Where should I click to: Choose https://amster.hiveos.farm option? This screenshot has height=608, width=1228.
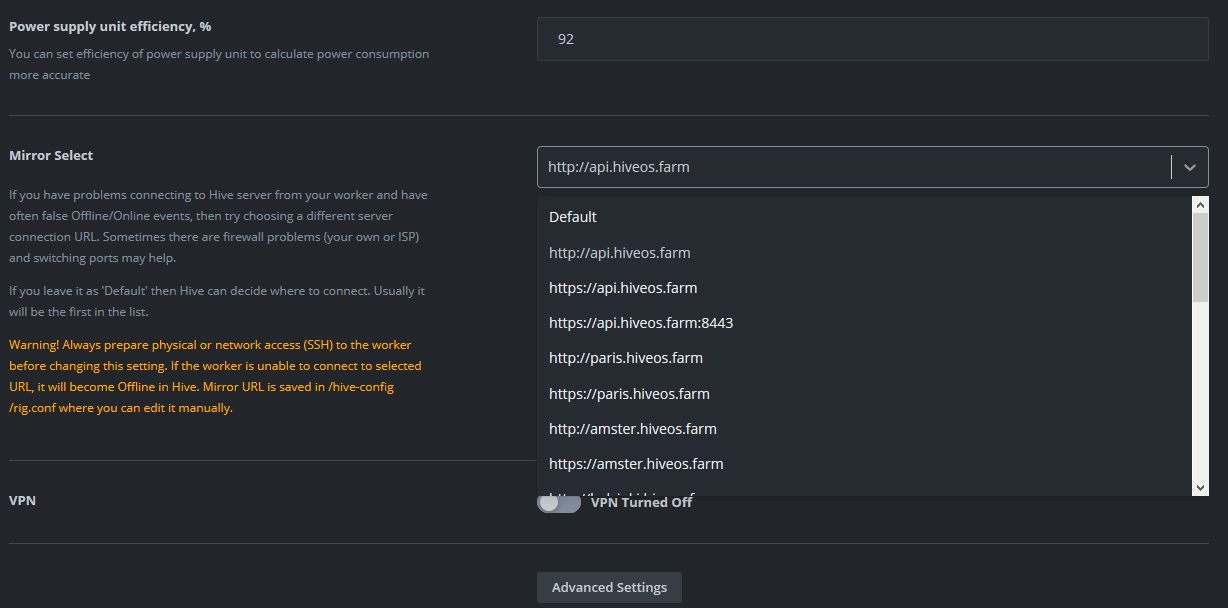click(636, 464)
